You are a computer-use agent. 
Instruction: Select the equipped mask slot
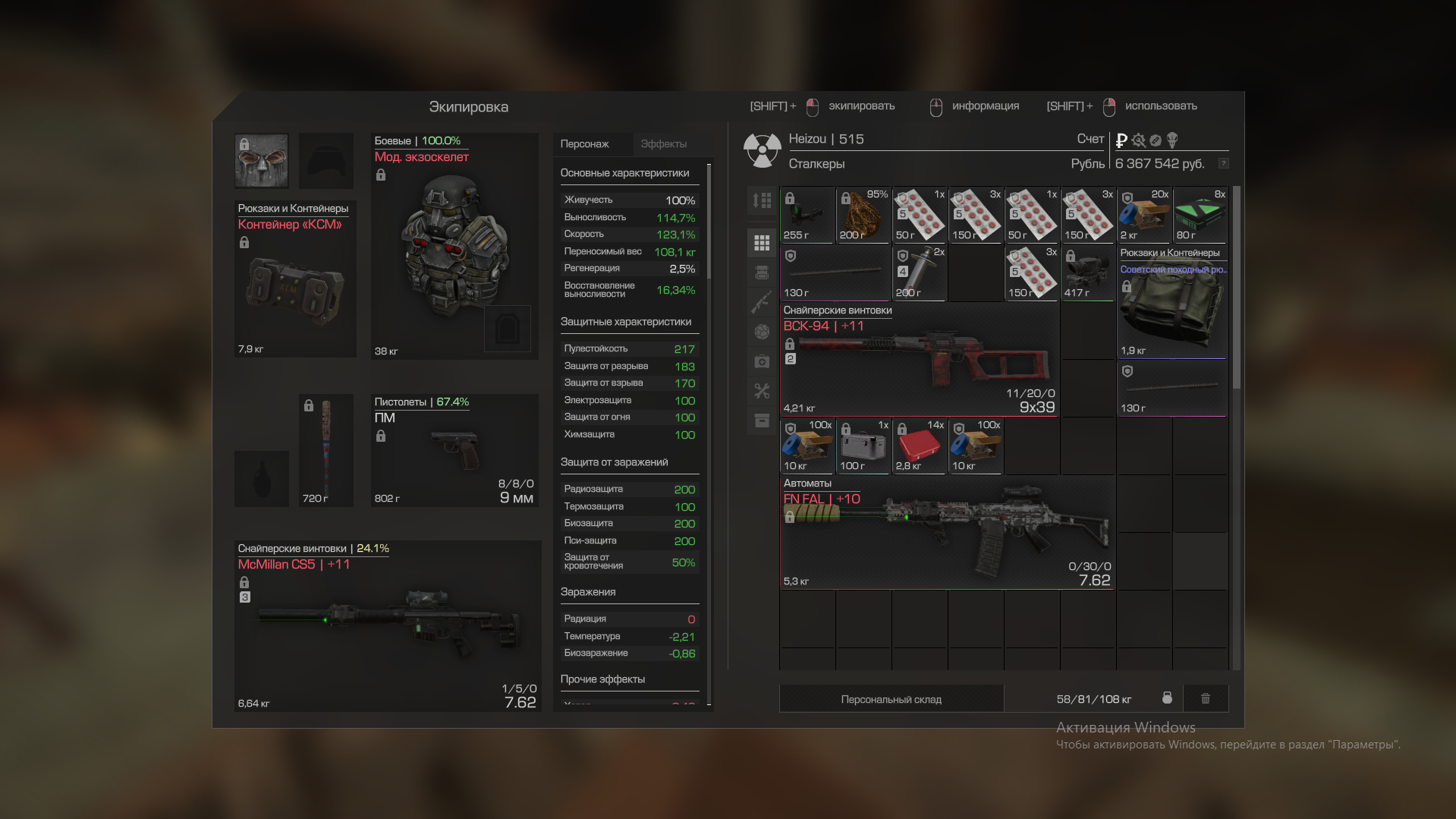pos(261,161)
